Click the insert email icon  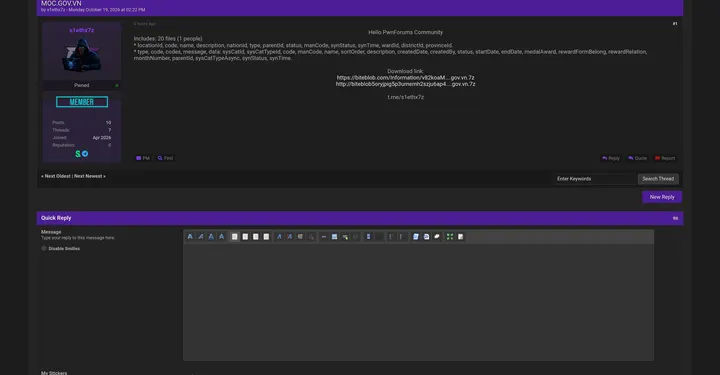pos(345,237)
